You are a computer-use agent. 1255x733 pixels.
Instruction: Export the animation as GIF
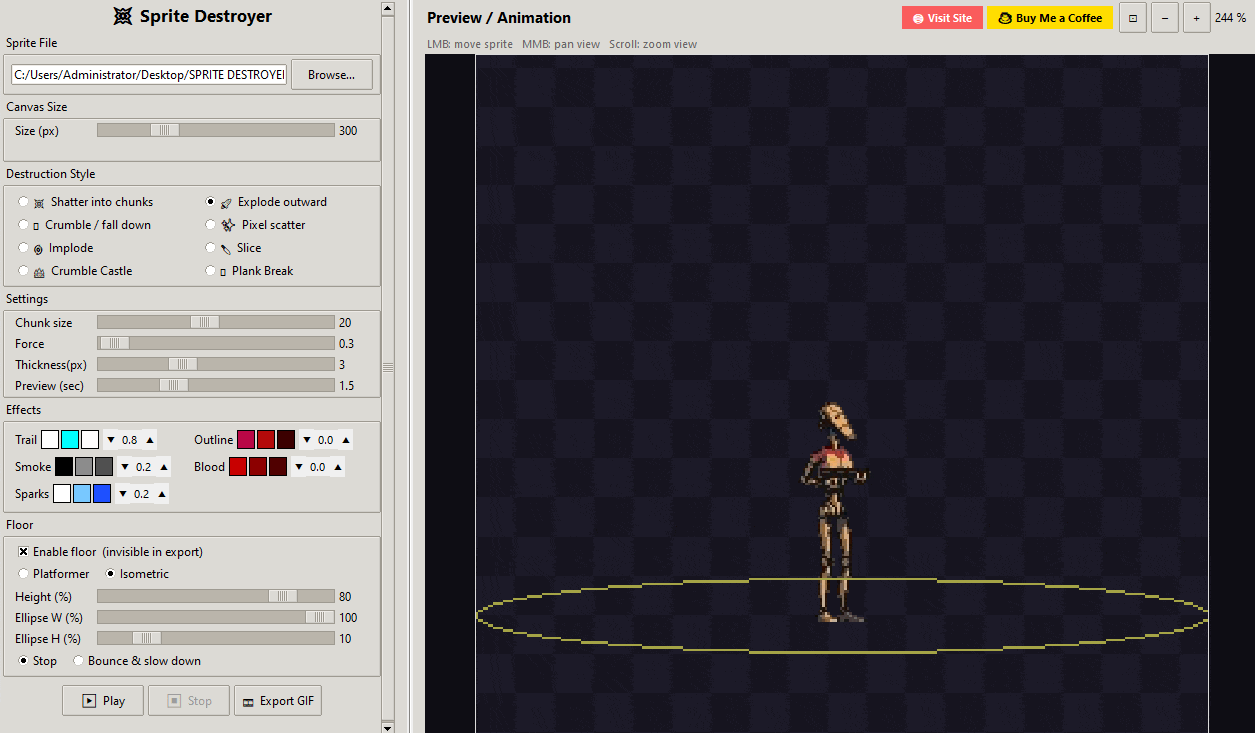277,701
